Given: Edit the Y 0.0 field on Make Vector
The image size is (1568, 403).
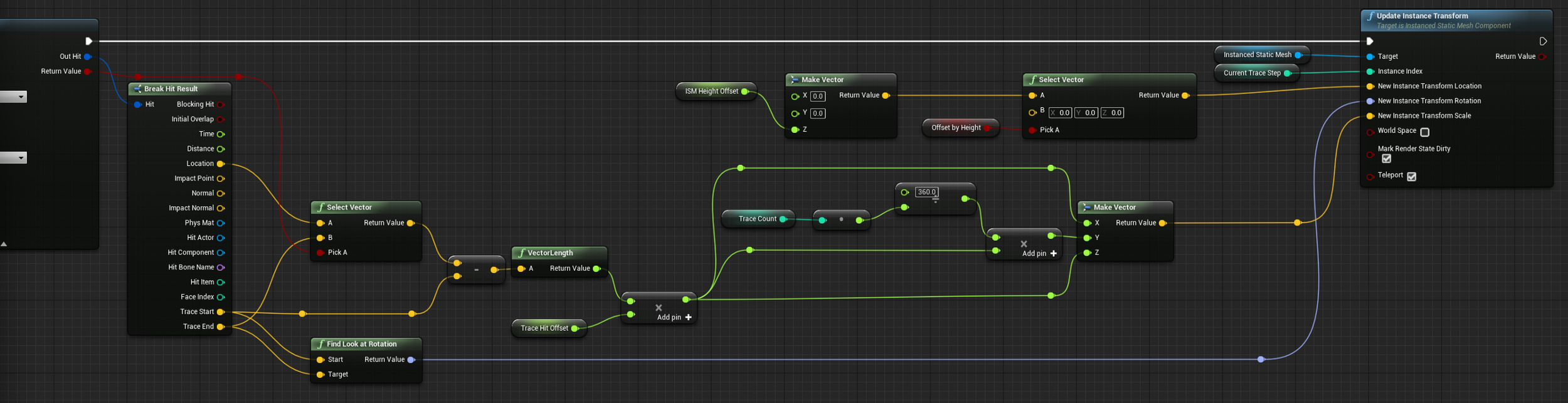Looking at the screenshot, I should click(x=818, y=113).
